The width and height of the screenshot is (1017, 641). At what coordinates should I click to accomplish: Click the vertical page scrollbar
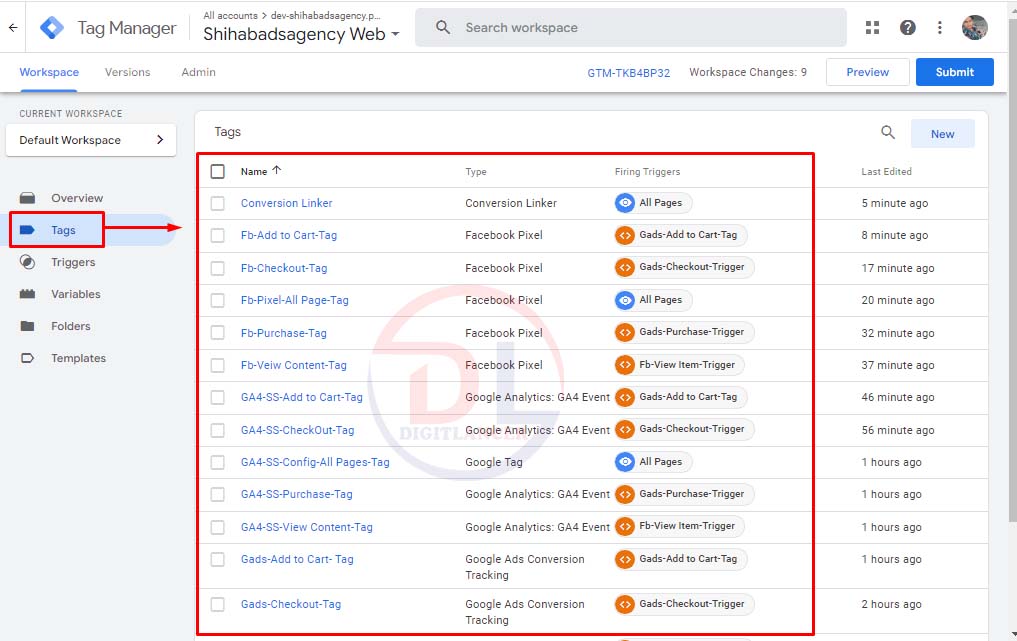tap(1012, 272)
